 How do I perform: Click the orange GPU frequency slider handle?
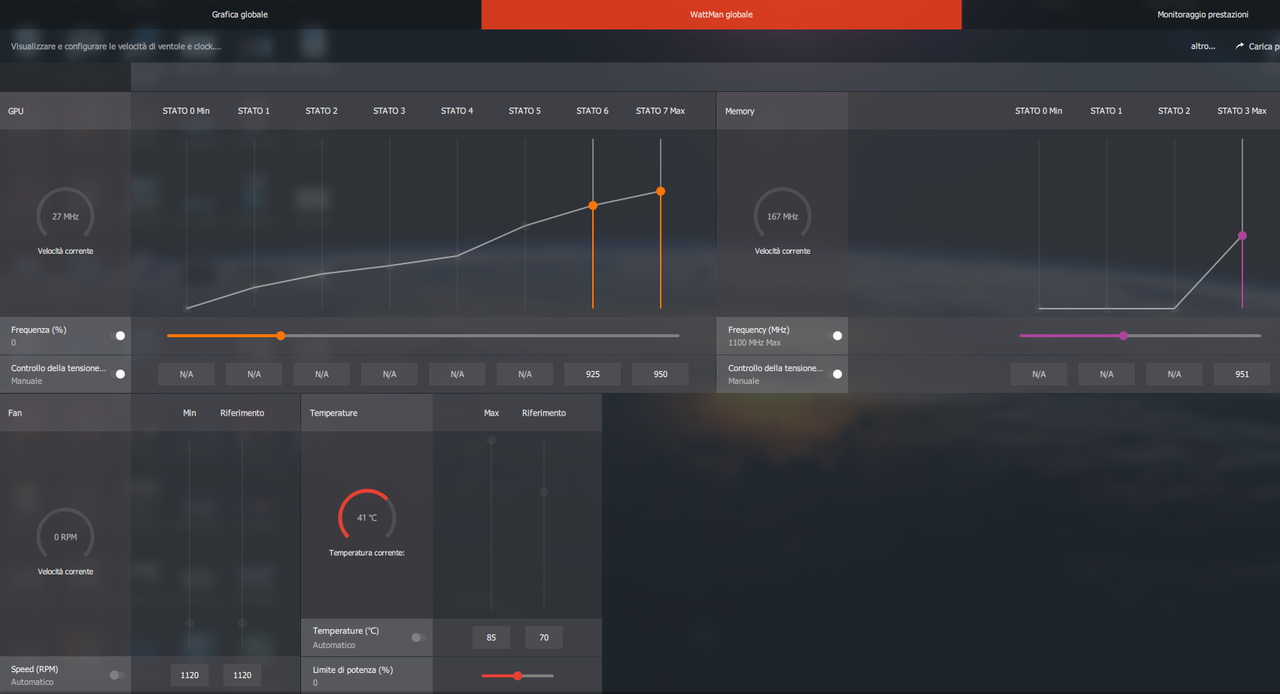coord(281,336)
